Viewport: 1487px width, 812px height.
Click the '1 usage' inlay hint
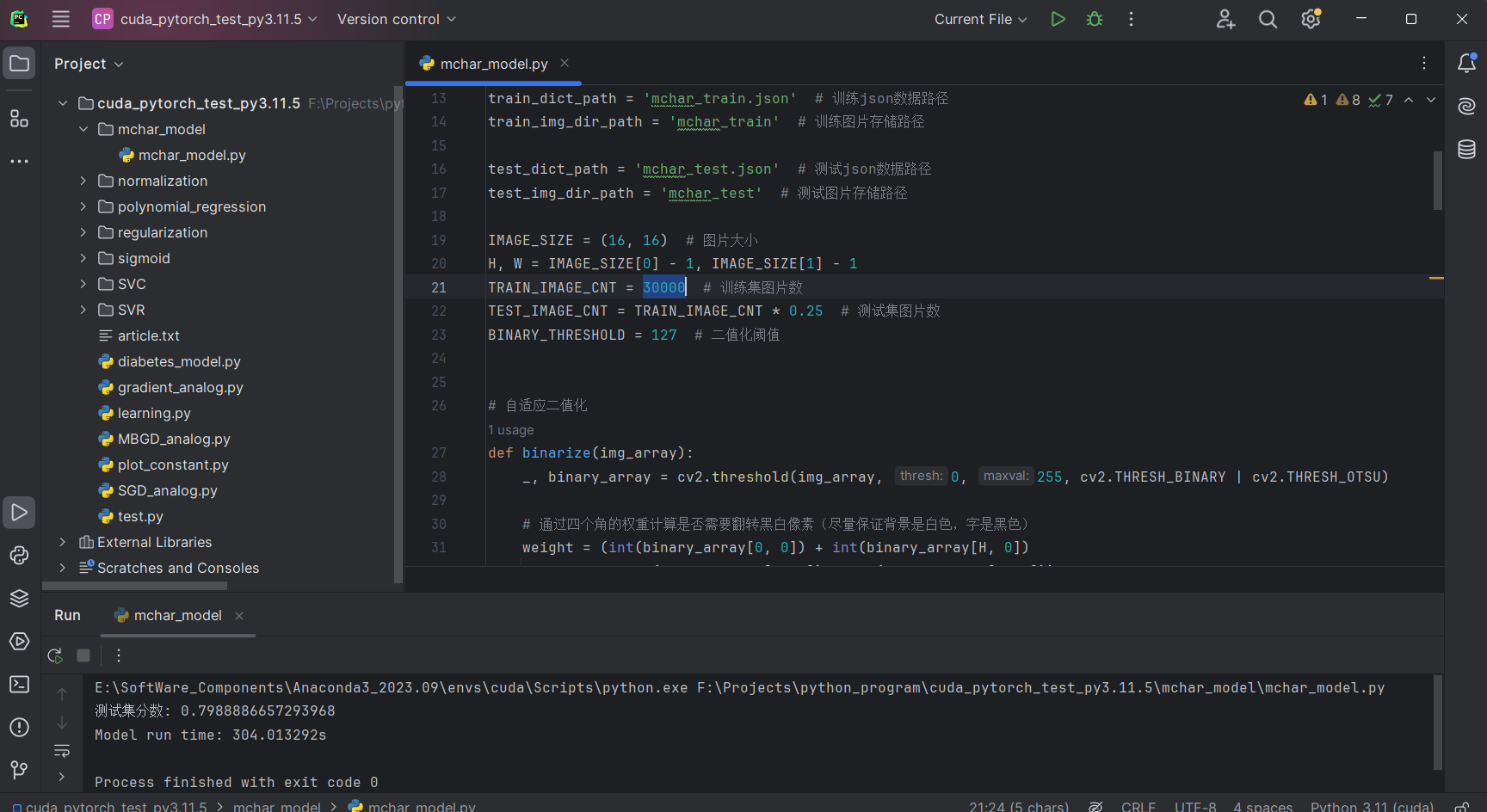[511, 430]
